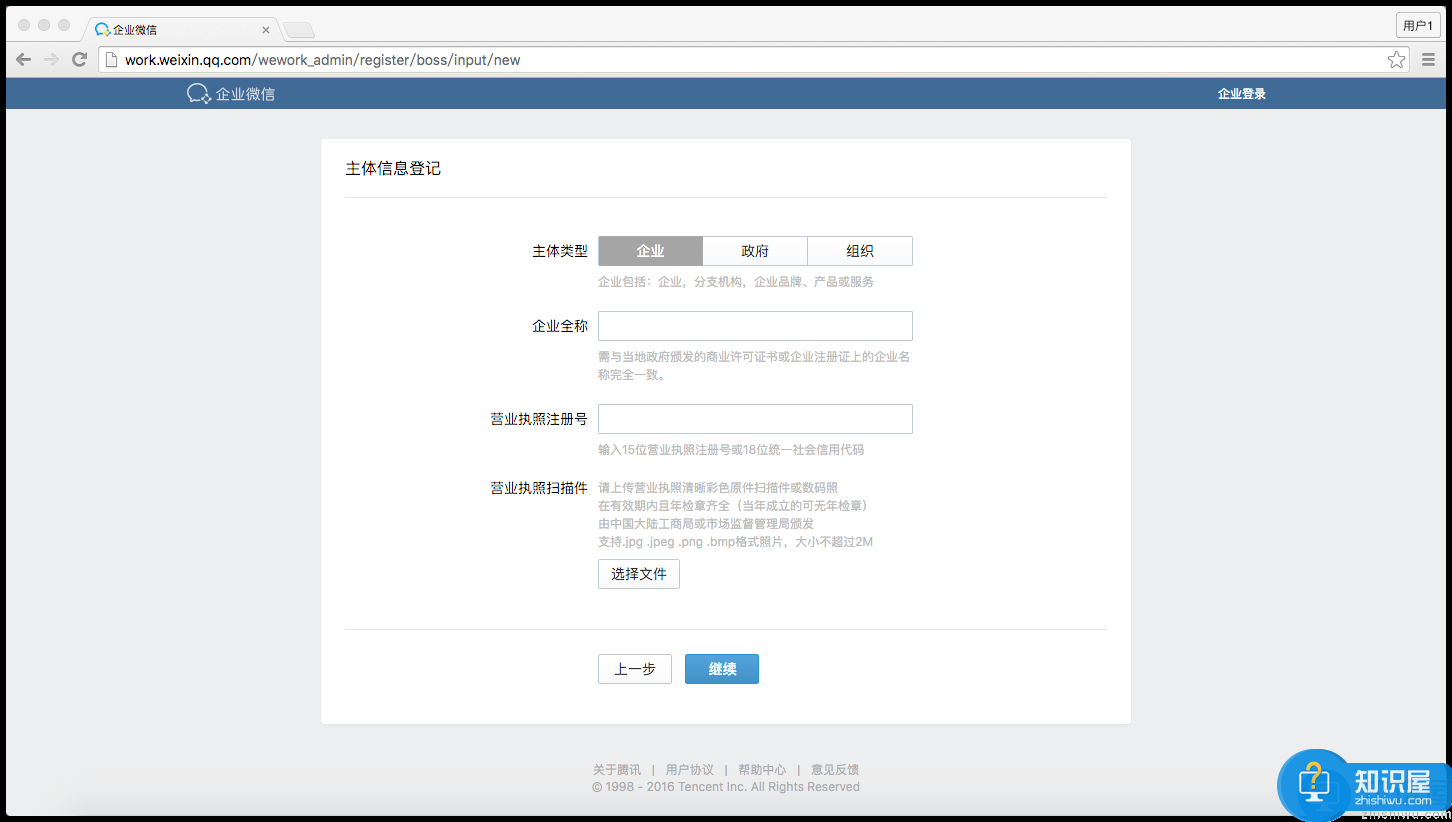Open 帮助中心 footer link
The height and width of the screenshot is (822, 1452).
[762, 770]
